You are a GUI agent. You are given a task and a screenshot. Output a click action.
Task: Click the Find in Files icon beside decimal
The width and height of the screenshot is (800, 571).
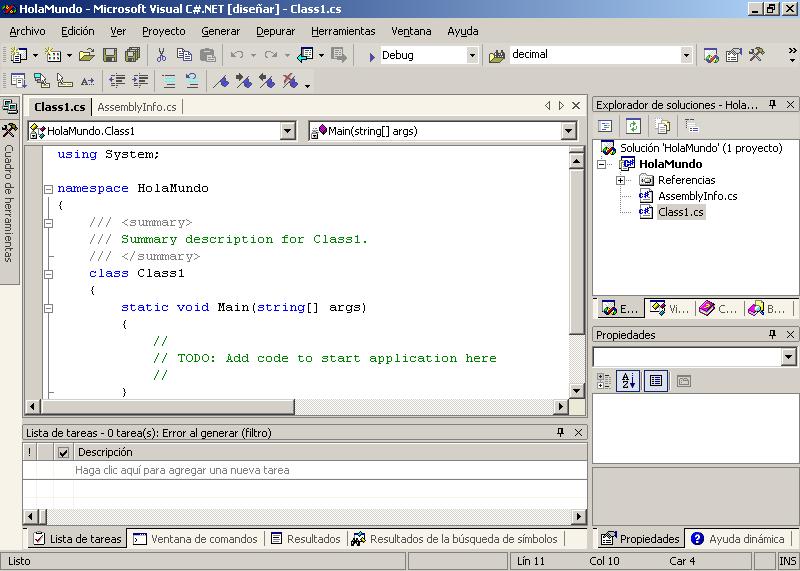pyautogui.click(x=496, y=56)
